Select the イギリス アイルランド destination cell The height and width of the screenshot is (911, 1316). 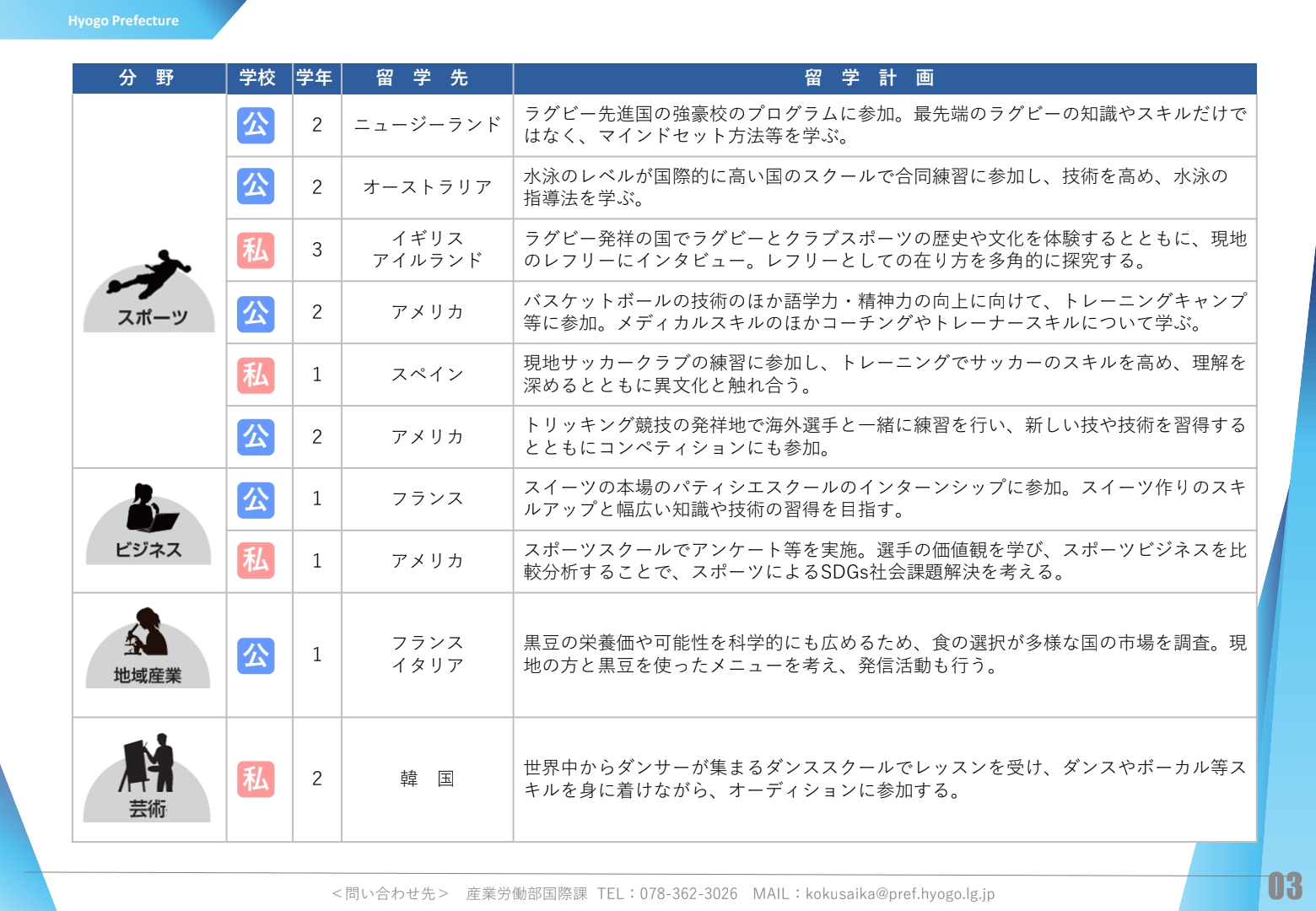(428, 250)
